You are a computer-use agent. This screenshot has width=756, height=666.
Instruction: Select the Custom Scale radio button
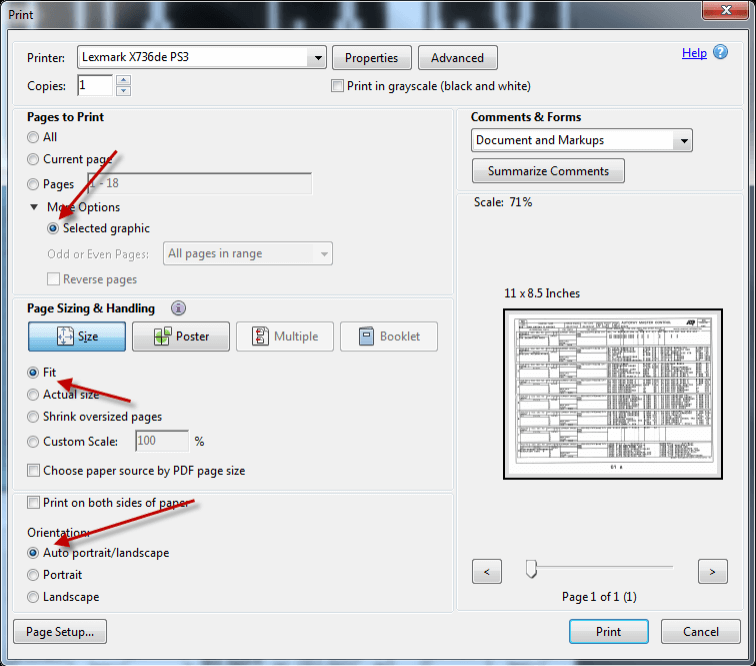pyautogui.click(x=33, y=442)
